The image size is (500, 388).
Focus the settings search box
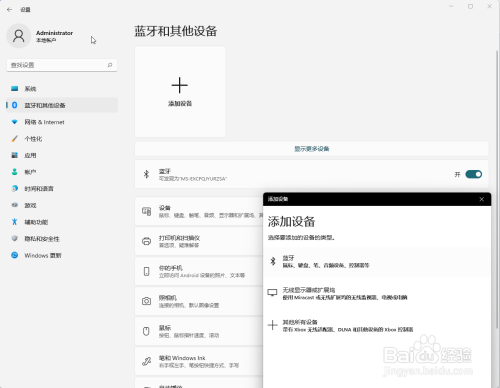tap(62, 65)
